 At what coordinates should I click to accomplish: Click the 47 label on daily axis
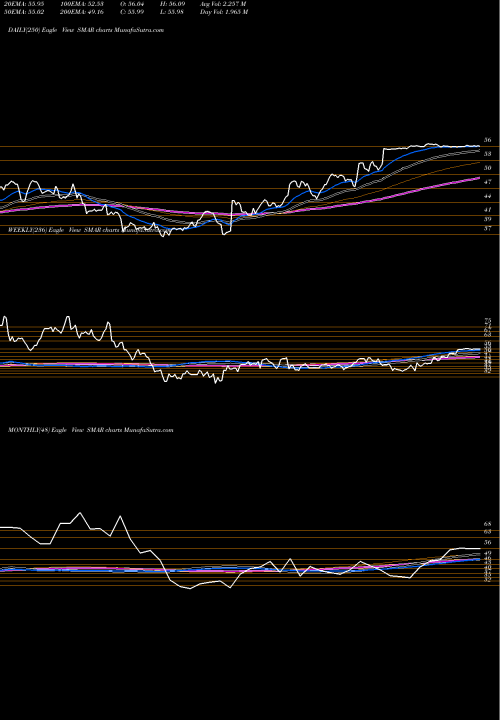(488, 182)
